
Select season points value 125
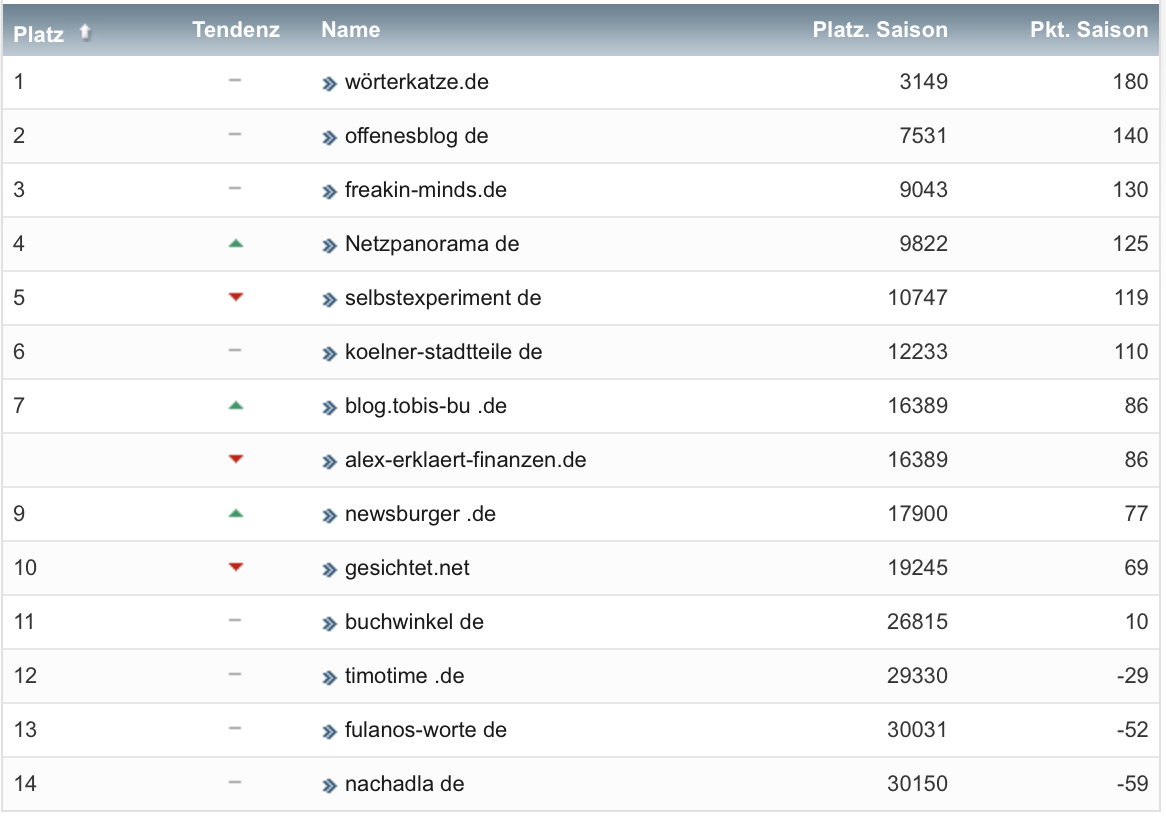pyautogui.click(x=1130, y=244)
